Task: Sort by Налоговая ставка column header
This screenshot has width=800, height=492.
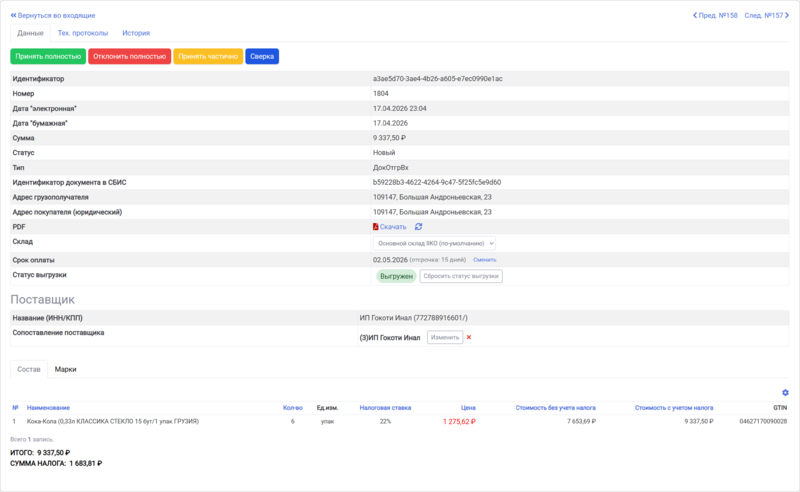Action: tap(385, 408)
